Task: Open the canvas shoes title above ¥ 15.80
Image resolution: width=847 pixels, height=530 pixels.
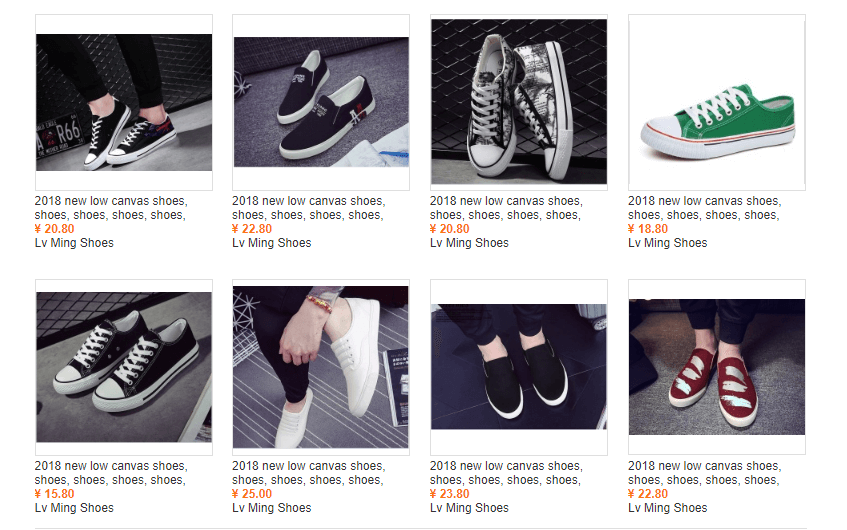Action: click(110, 473)
